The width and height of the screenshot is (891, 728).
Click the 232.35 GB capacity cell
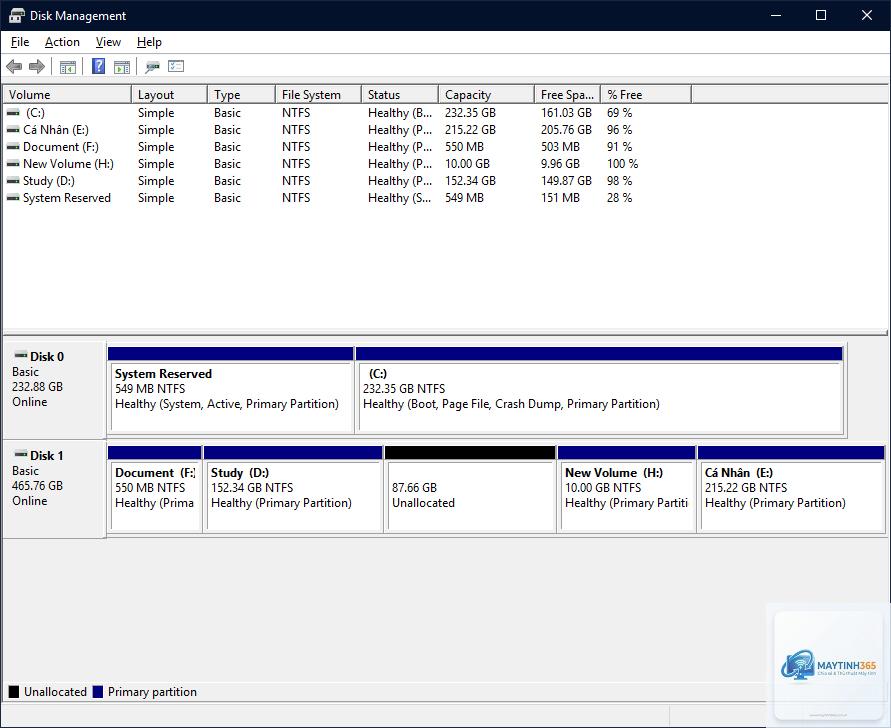[470, 113]
